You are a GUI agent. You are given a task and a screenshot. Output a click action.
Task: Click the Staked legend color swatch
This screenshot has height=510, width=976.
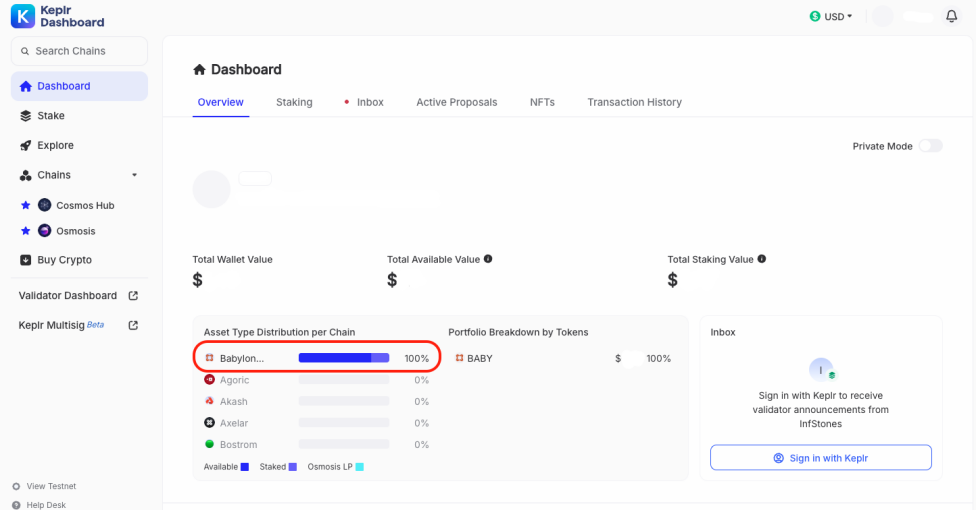[x=293, y=467]
